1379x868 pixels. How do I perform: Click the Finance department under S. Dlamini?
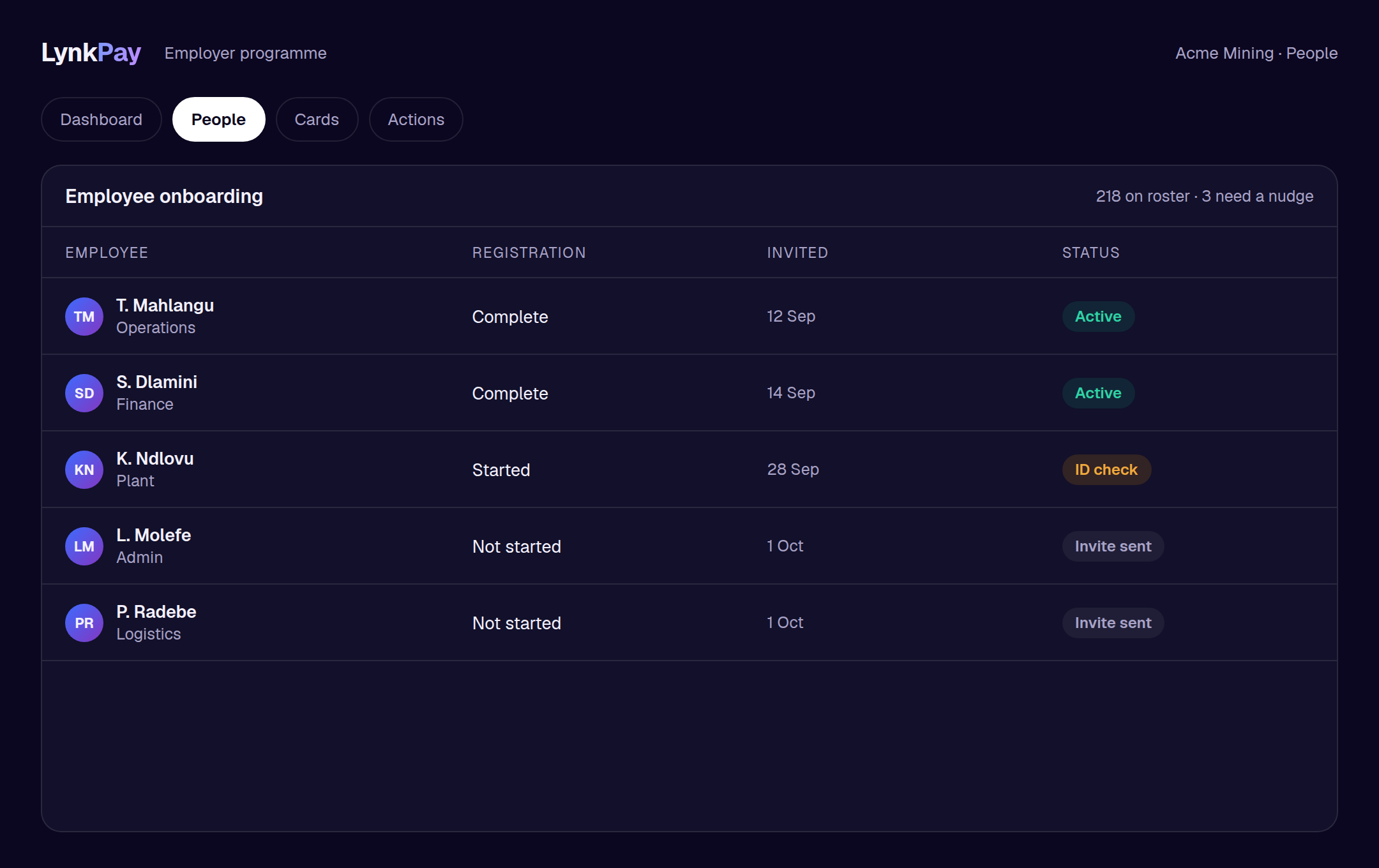click(145, 405)
